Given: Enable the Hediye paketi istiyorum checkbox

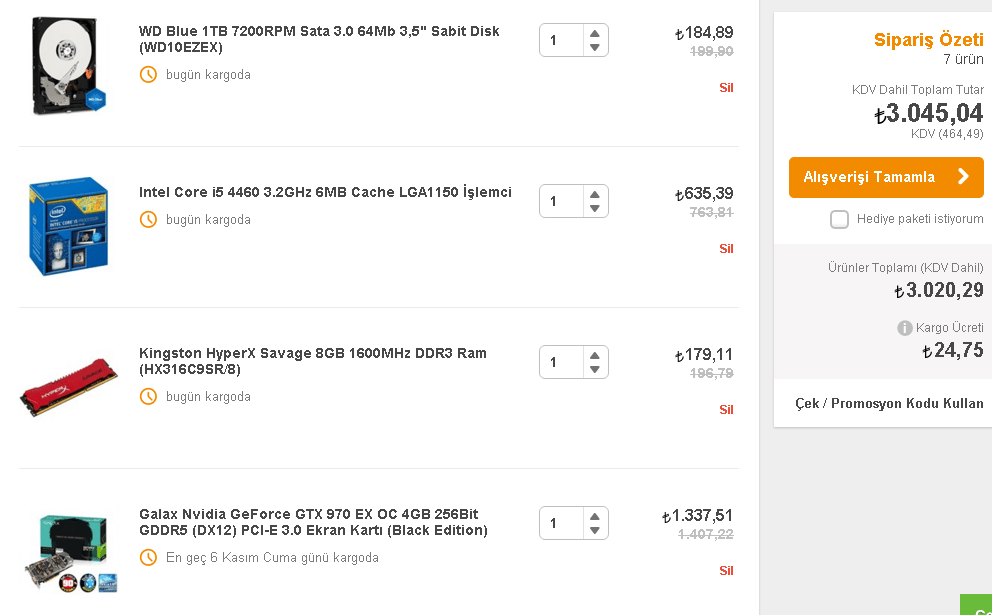Looking at the screenshot, I should tap(839, 220).
